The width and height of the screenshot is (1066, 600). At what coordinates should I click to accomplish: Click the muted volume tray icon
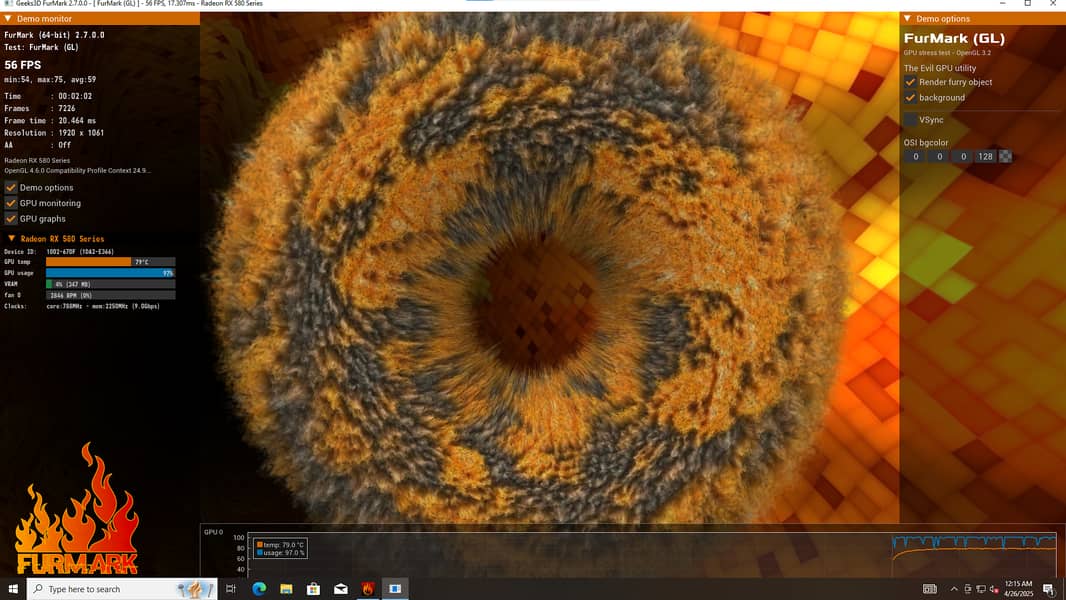994,589
